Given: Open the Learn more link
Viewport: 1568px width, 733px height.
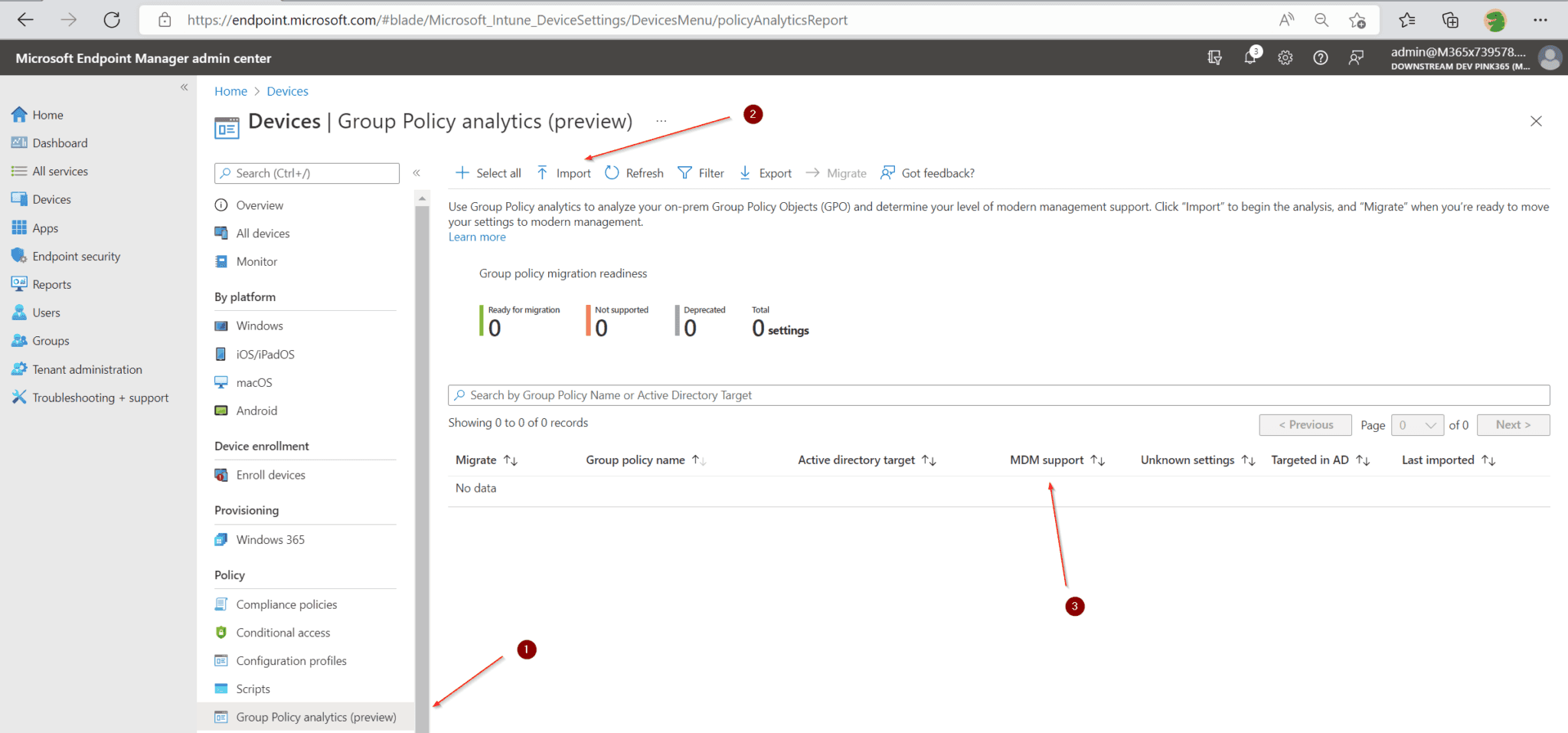Looking at the screenshot, I should click(x=476, y=236).
